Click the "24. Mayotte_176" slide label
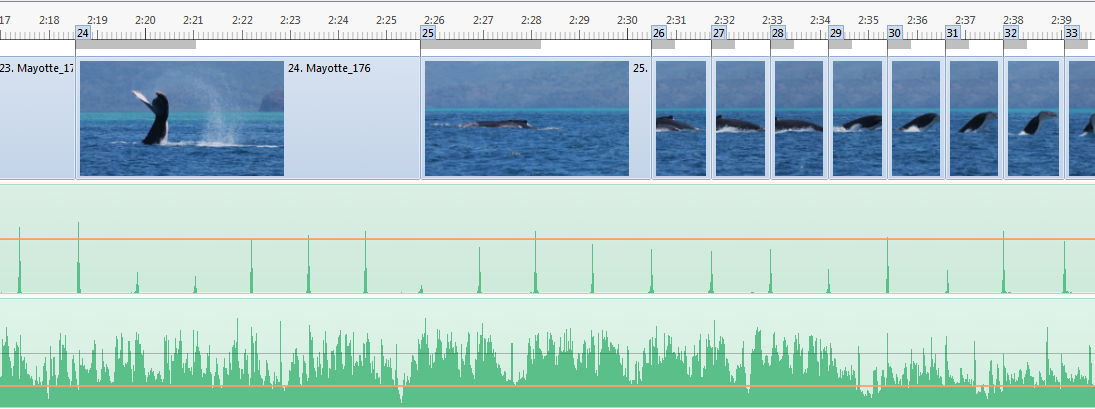 pyautogui.click(x=329, y=69)
